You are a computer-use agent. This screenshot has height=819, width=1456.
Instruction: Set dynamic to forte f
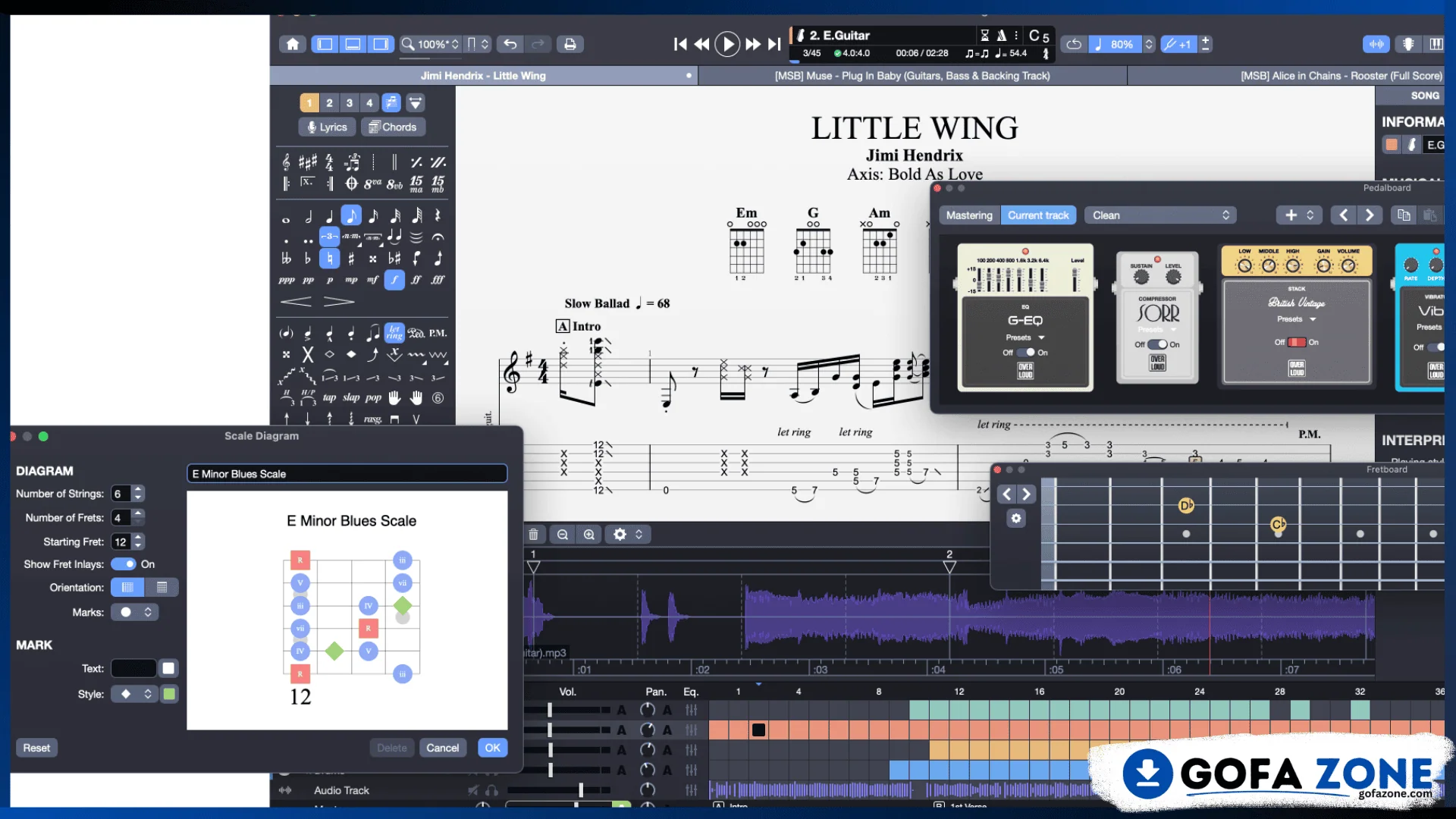pos(394,280)
